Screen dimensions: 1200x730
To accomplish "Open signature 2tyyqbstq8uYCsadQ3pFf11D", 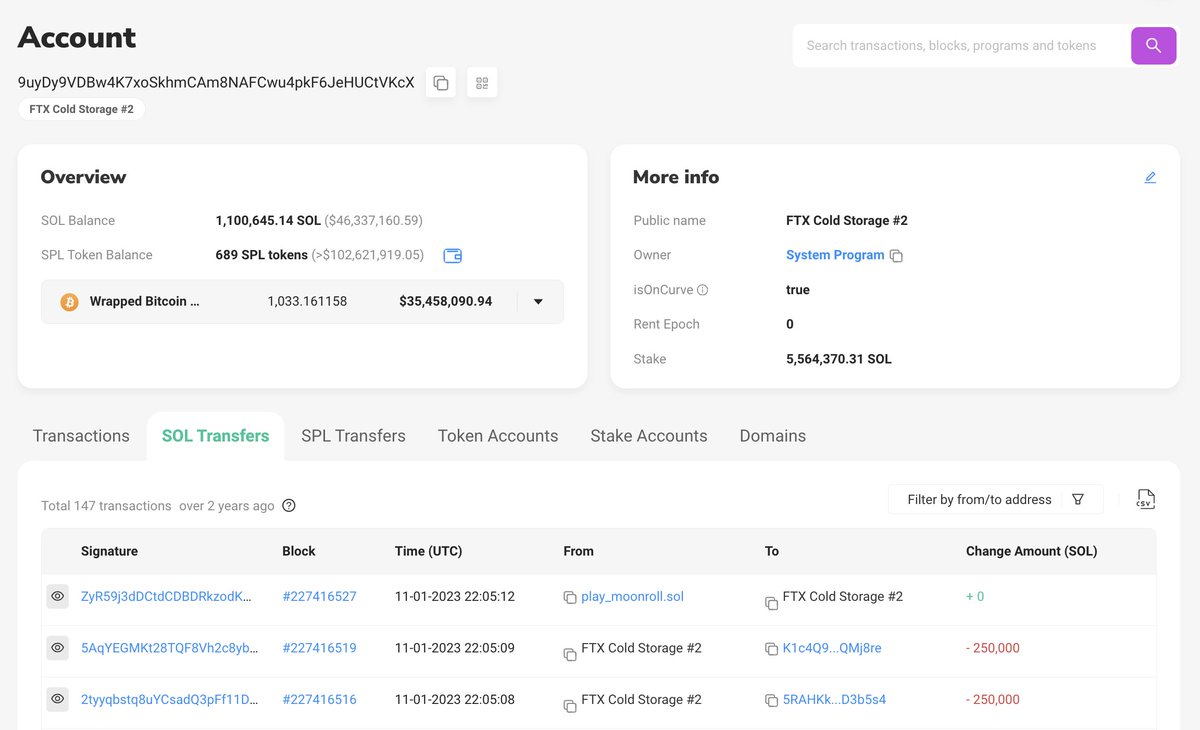I will (x=169, y=700).
